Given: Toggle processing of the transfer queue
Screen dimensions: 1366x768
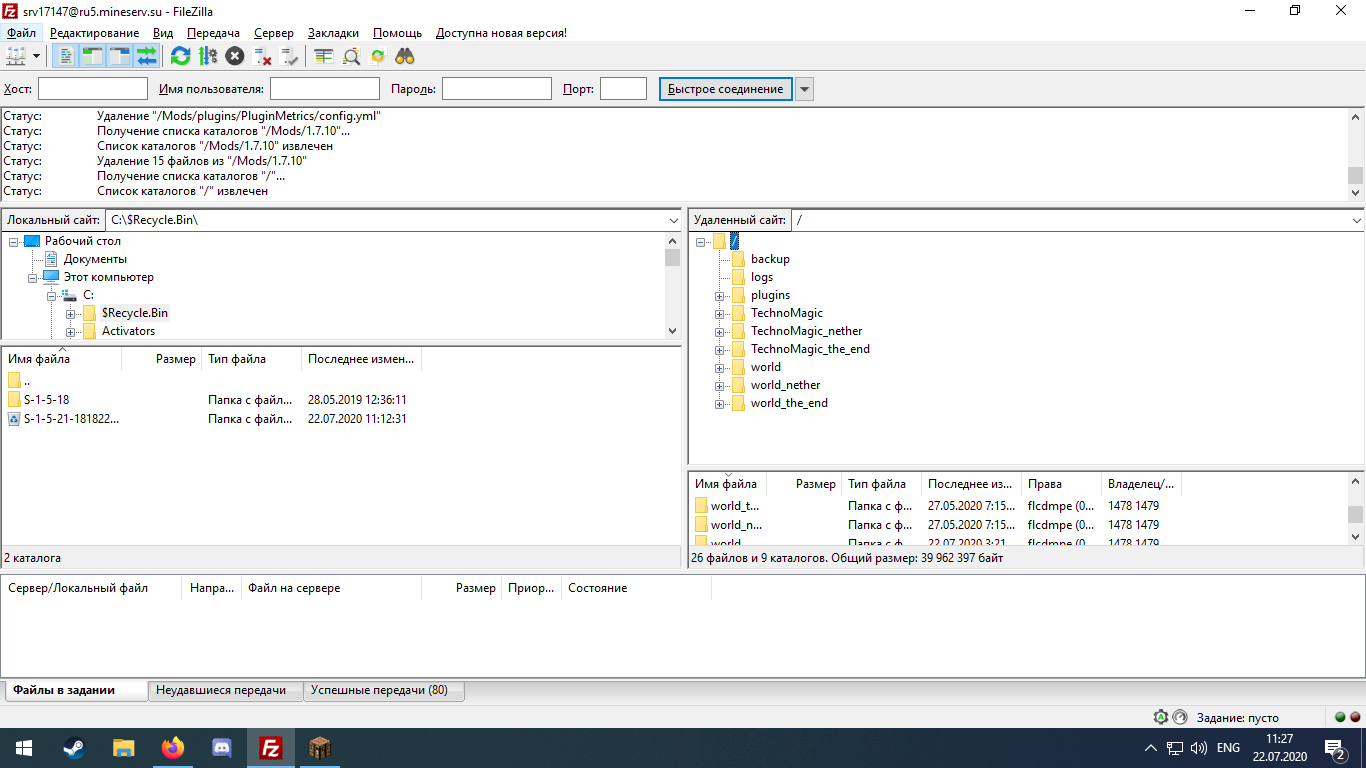Looking at the screenshot, I should pyautogui.click(x=208, y=56).
